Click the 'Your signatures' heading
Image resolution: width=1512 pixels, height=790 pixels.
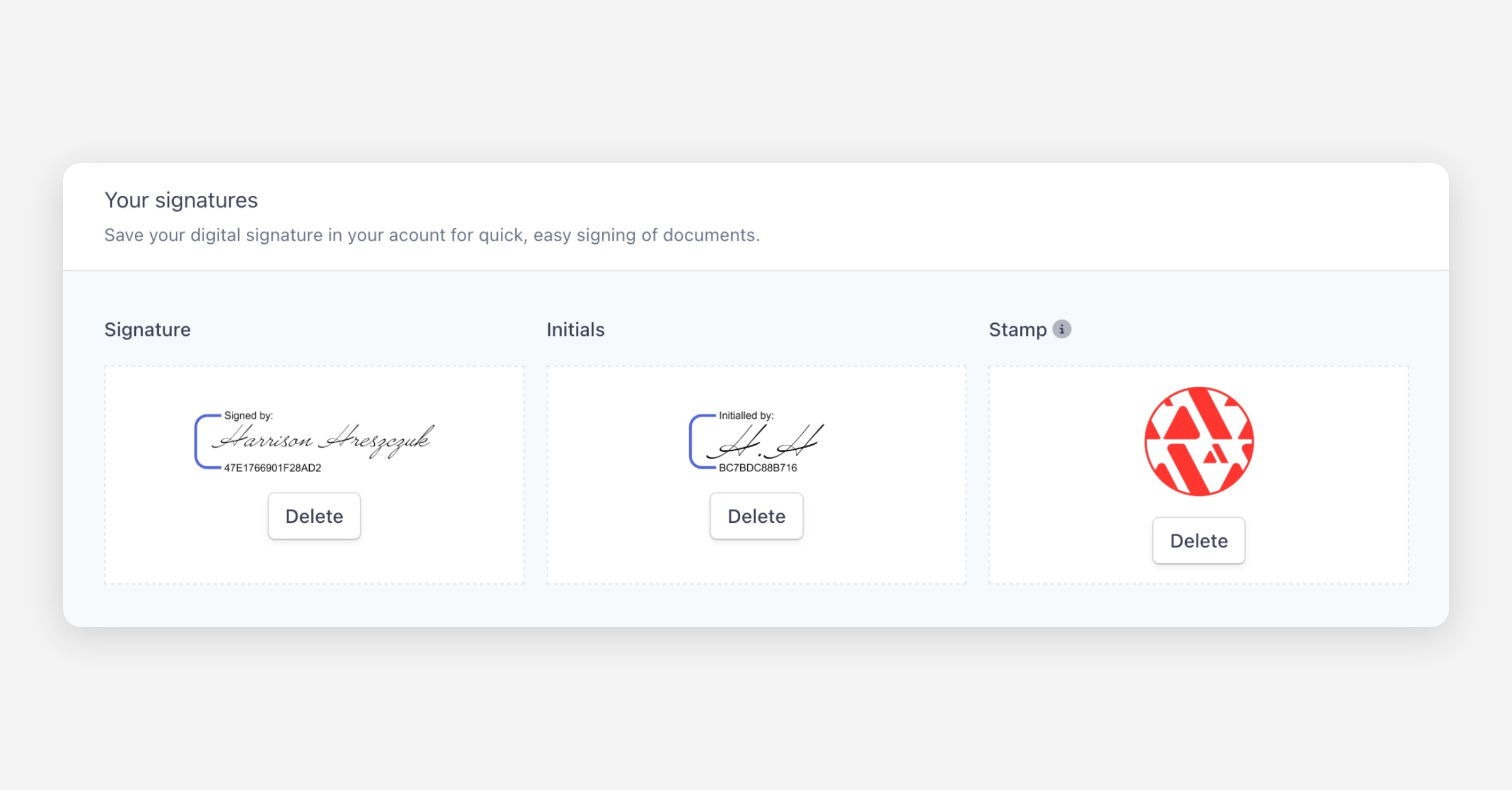point(181,200)
